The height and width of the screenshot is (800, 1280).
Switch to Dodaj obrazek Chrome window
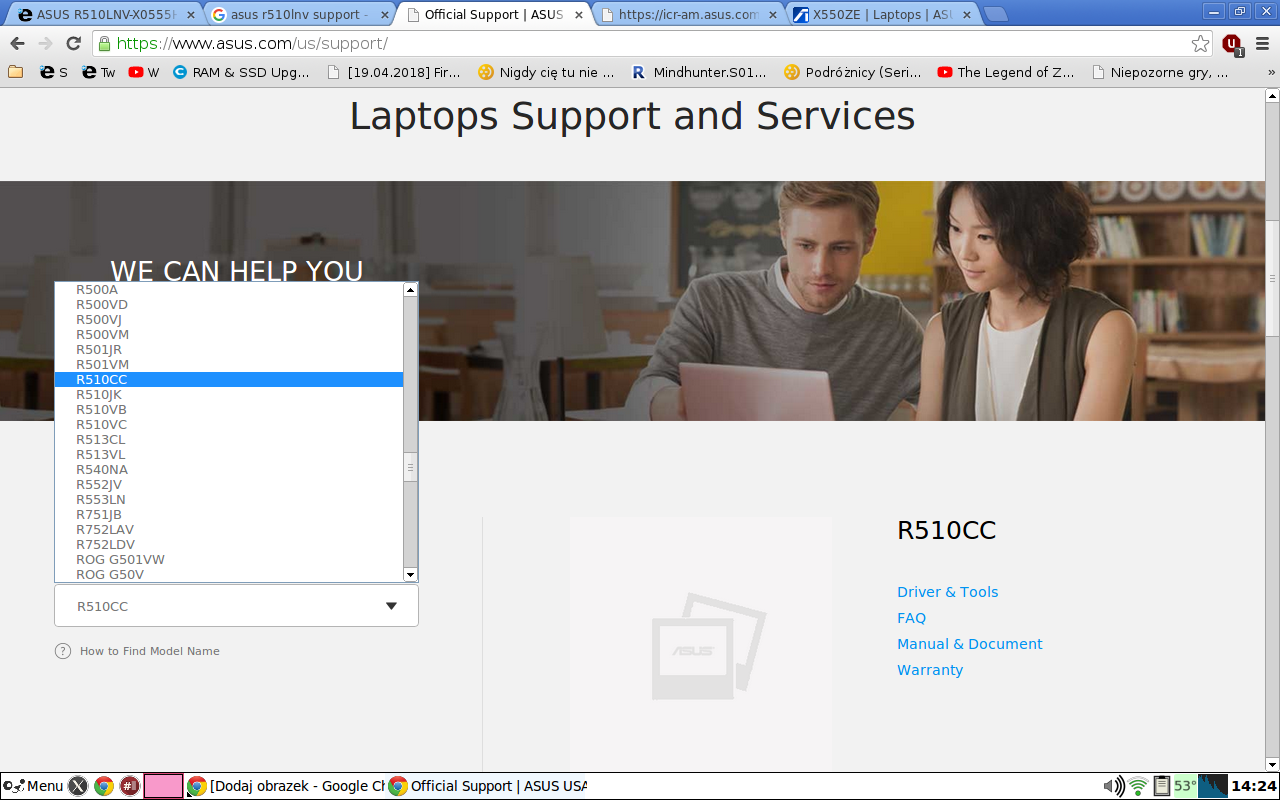click(x=285, y=786)
